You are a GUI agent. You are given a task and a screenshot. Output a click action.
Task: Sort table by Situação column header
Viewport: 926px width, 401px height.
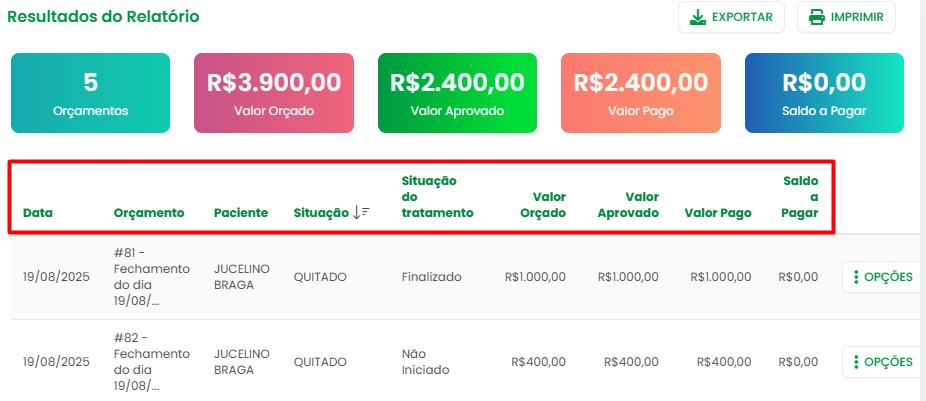(x=320, y=212)
